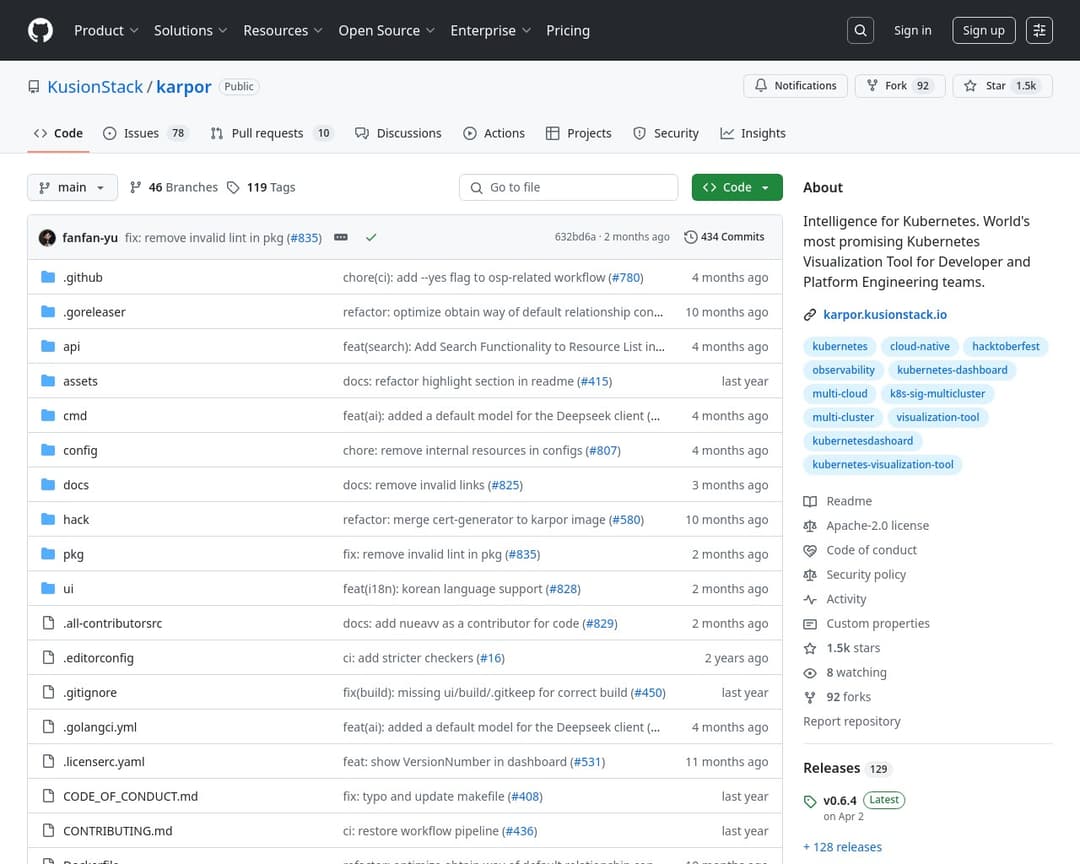Open the KusionStack organization link

[x=95, y=87]
